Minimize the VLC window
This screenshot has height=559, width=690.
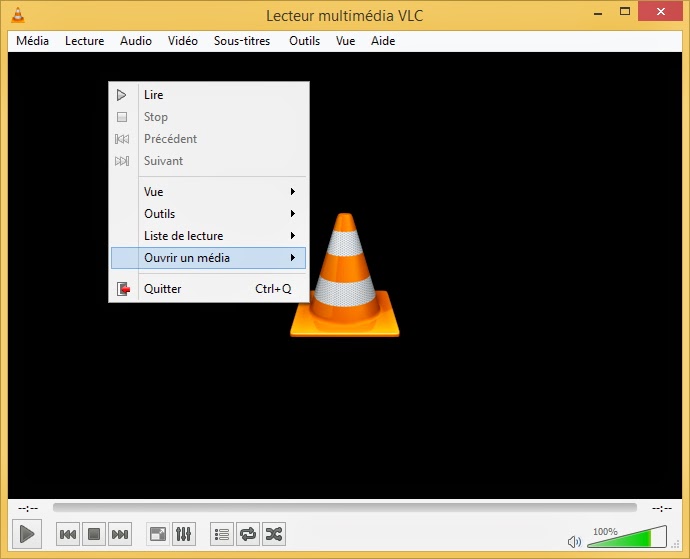[x=598, y=13]
